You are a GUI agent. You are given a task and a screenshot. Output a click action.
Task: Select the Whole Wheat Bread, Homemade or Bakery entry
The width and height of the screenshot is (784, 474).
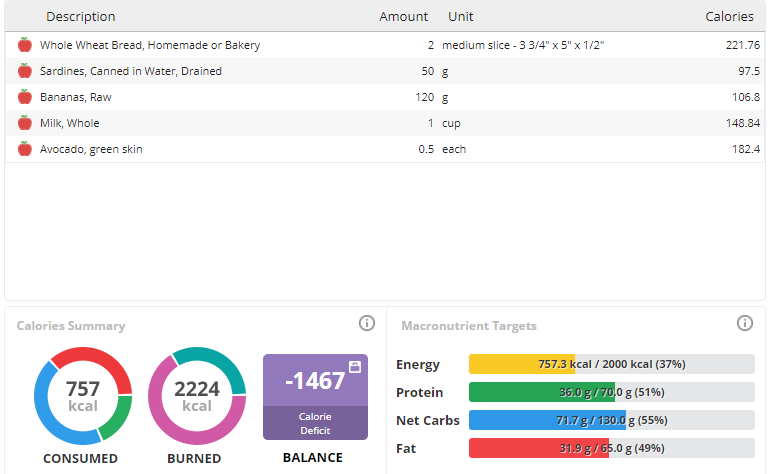150,45
